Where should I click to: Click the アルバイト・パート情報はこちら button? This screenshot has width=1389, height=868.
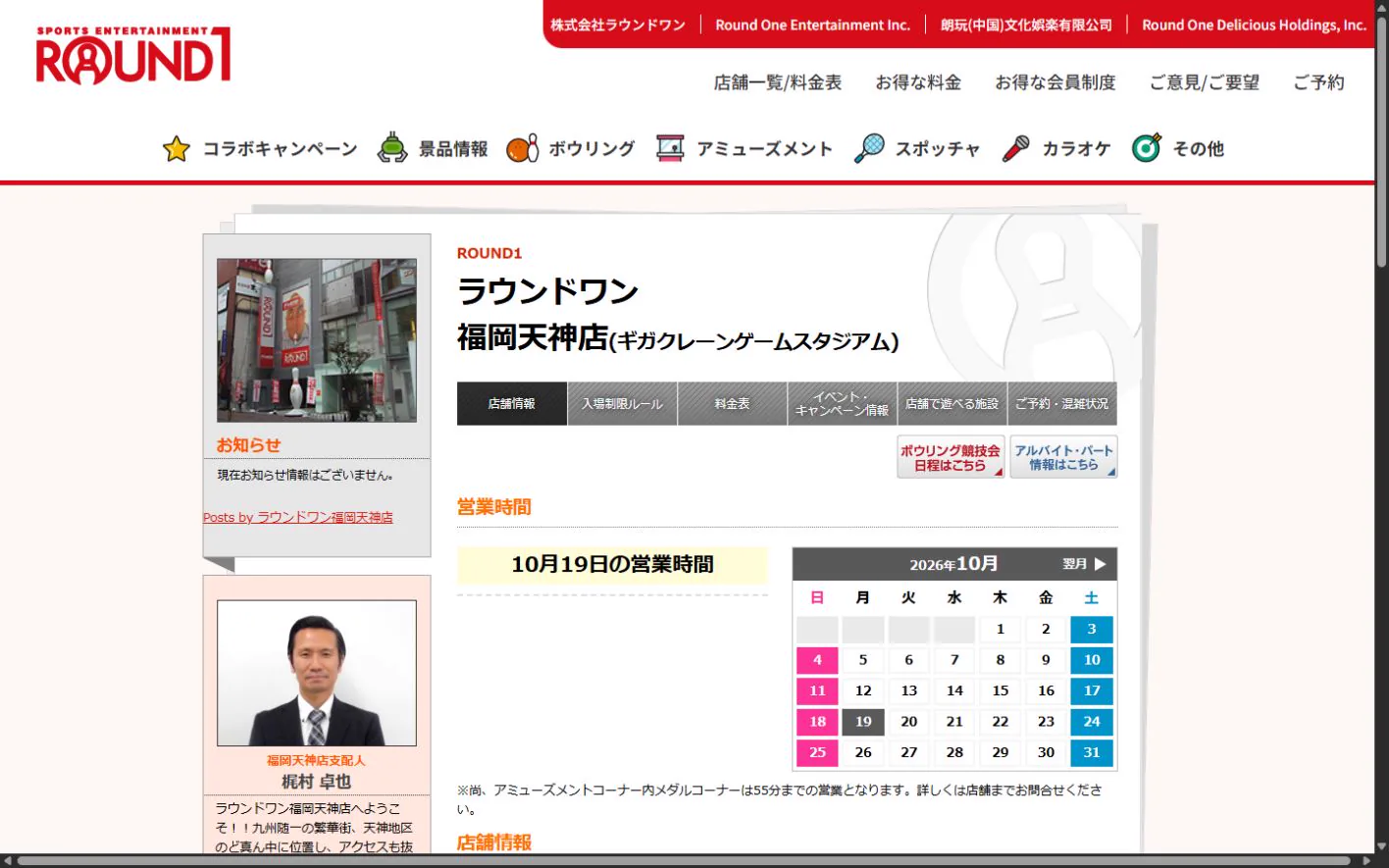pos(1063,457)
